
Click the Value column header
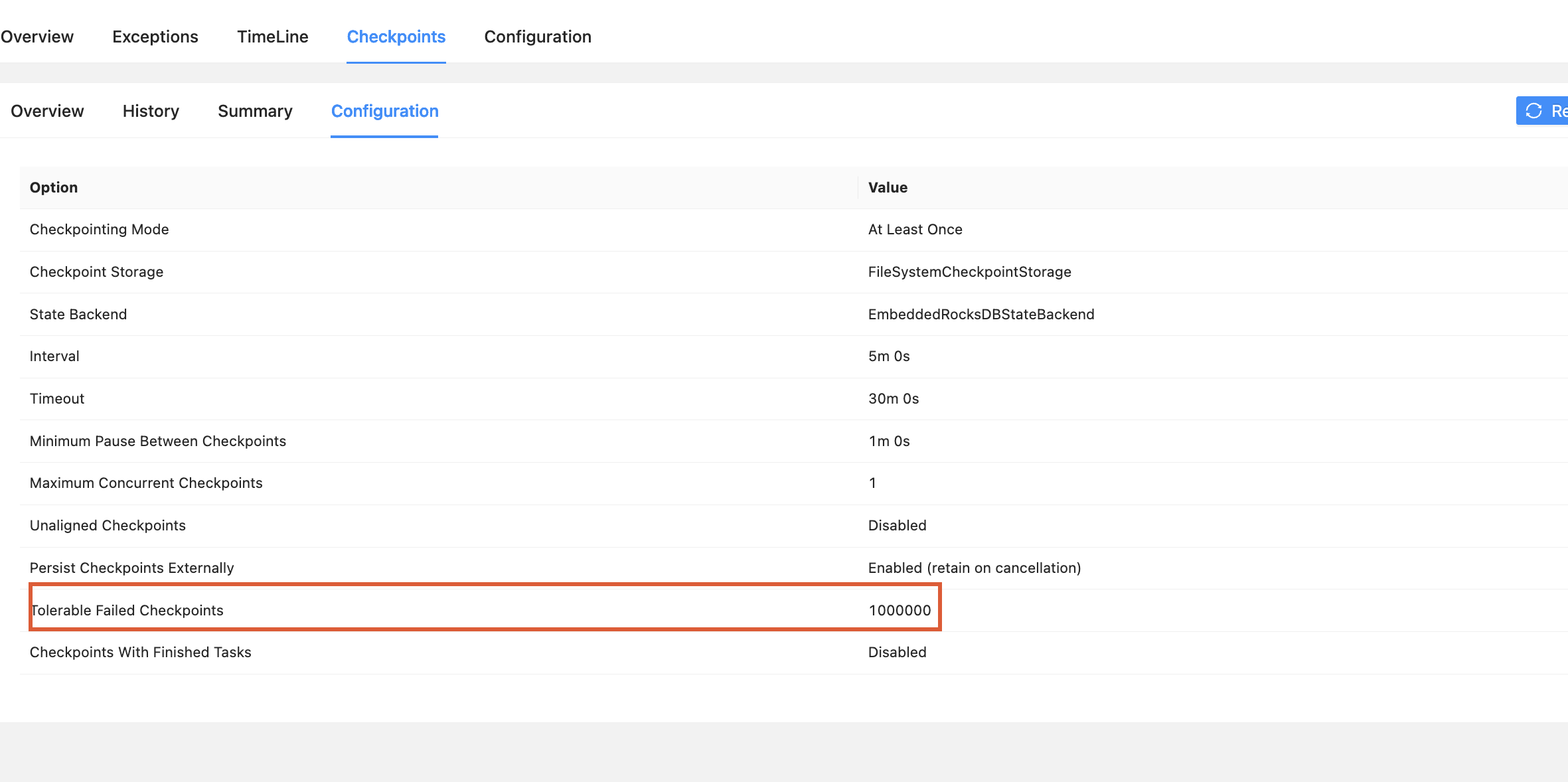888,187
